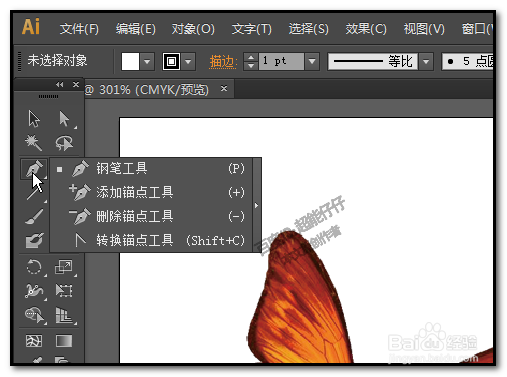The image size is (507, 377).
Task: Choose 钢笔工具 (P) from the flyout
Action: (151, 169)
